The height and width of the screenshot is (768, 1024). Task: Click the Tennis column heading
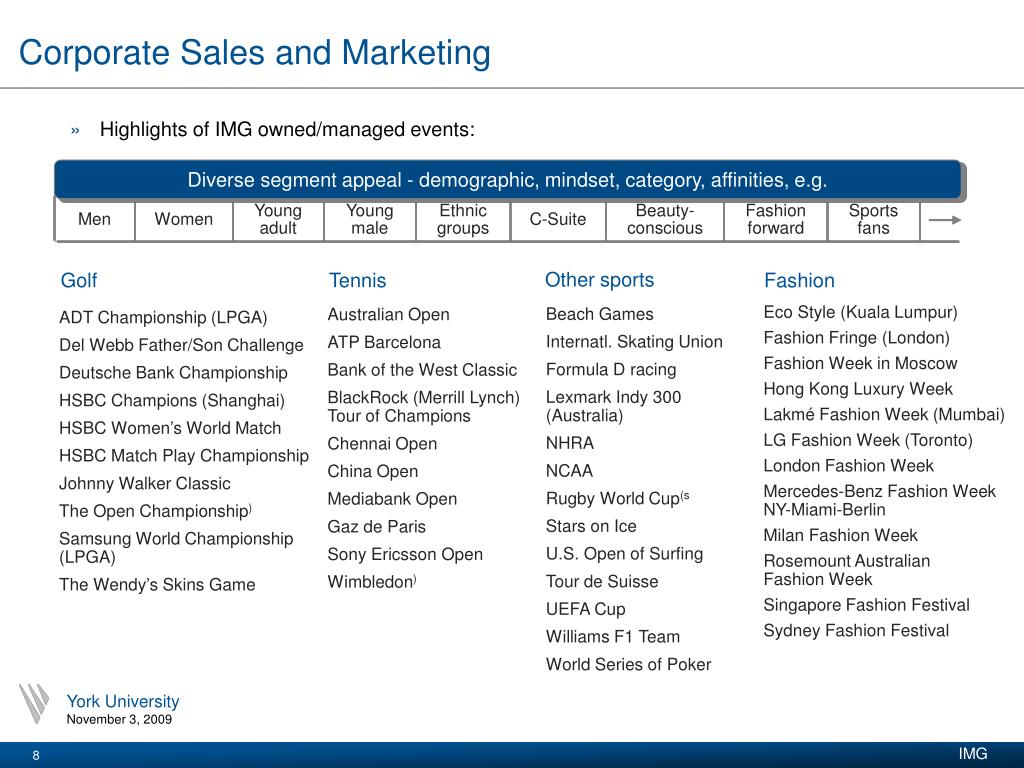pos(357,281)
